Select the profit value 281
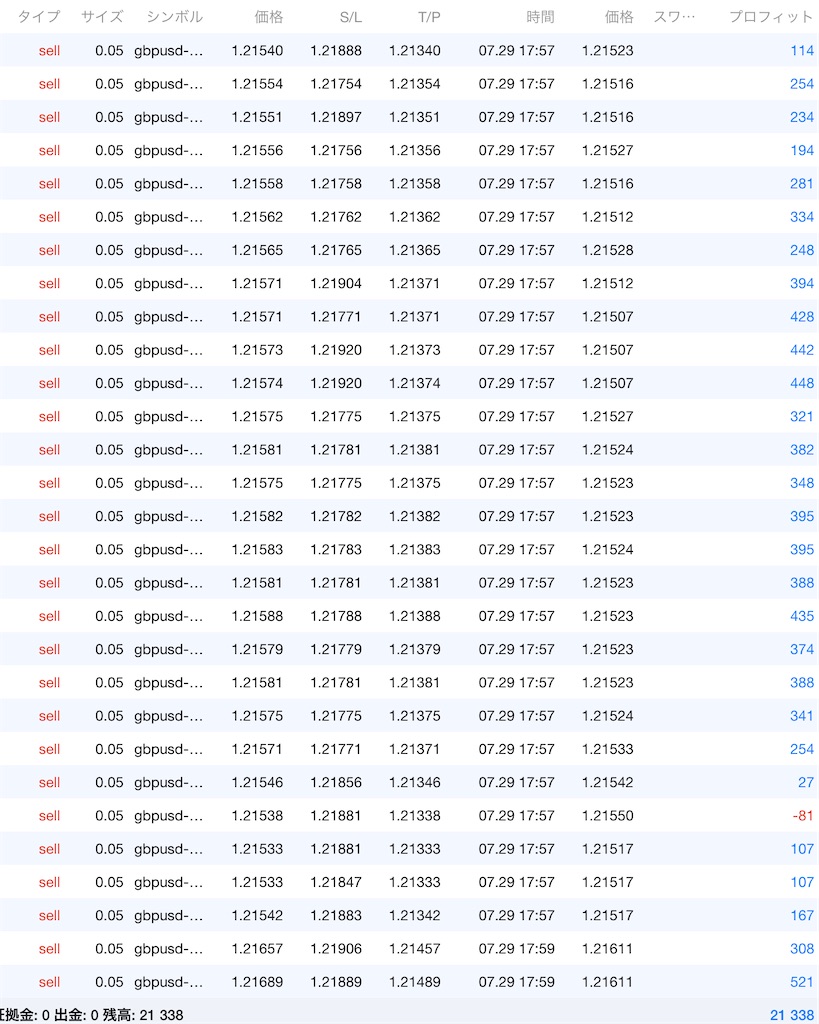Image resolution: width=819 pixels, height=1024 pixels. coord(802,184)
